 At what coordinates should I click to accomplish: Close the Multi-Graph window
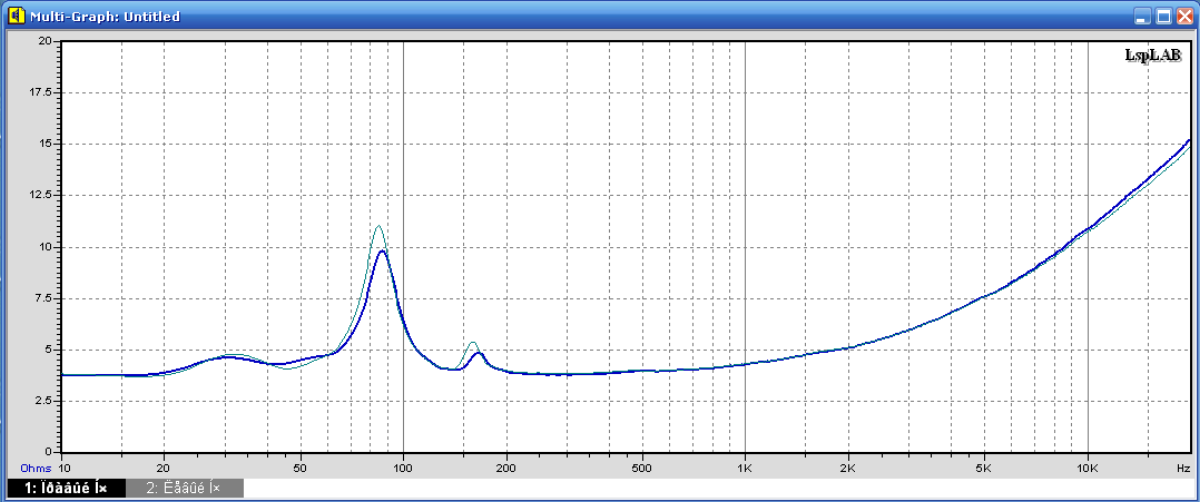point(1184,16)
